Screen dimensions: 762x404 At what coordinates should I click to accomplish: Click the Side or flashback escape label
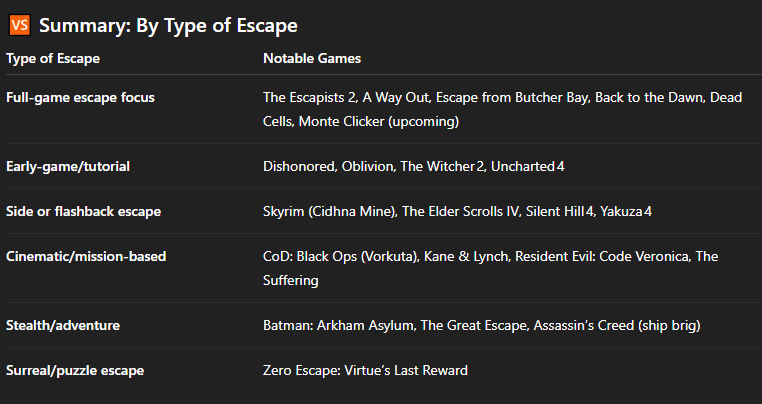click(x=84, y=211)
